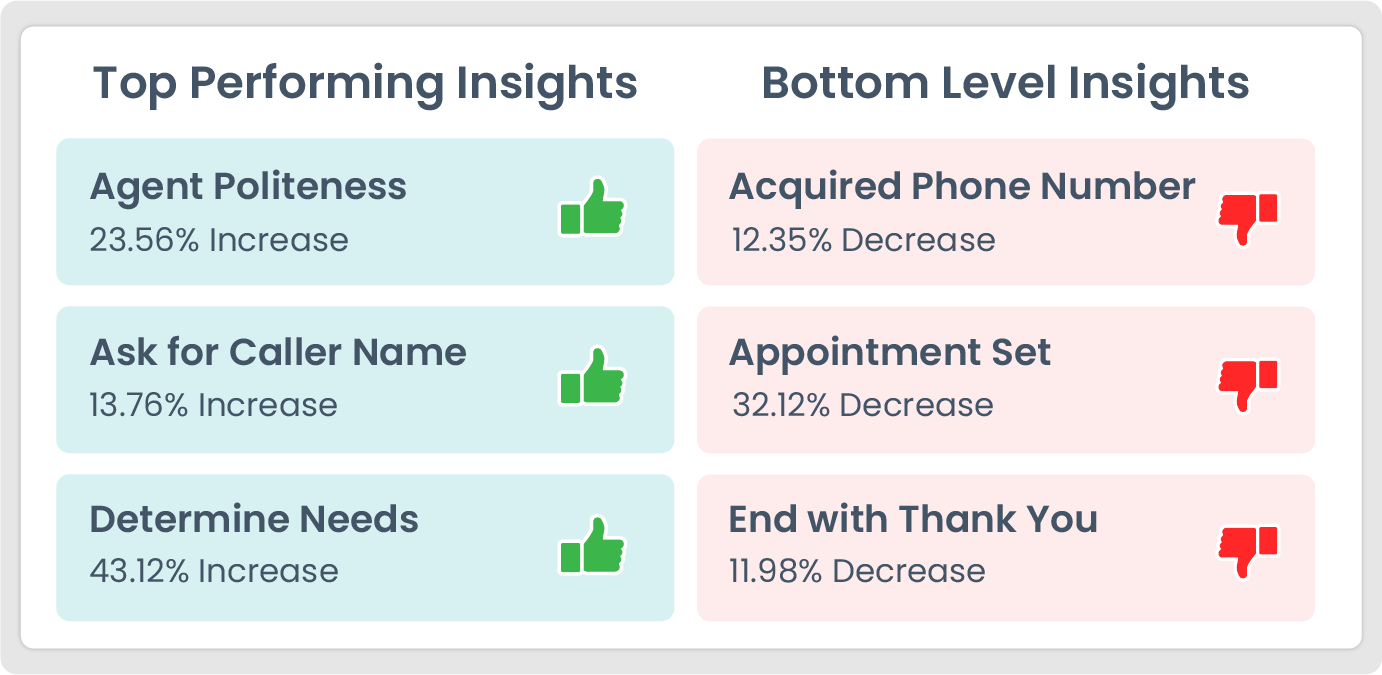This screenshot has height=675, width=1382.
Task: Click the 13.76% Increase value
Action: coord(213,405)
